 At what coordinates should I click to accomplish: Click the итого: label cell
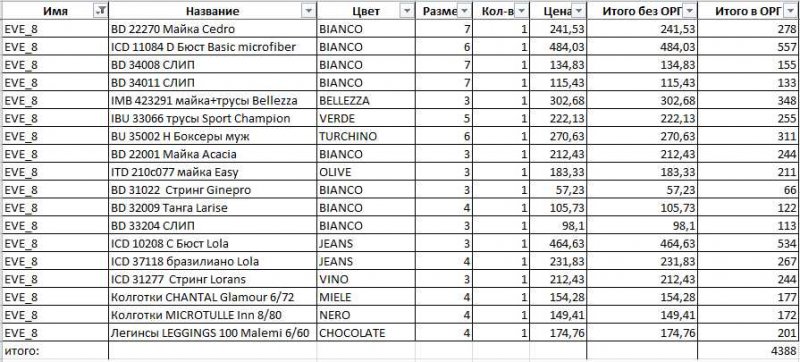click(x=55, y=351)
